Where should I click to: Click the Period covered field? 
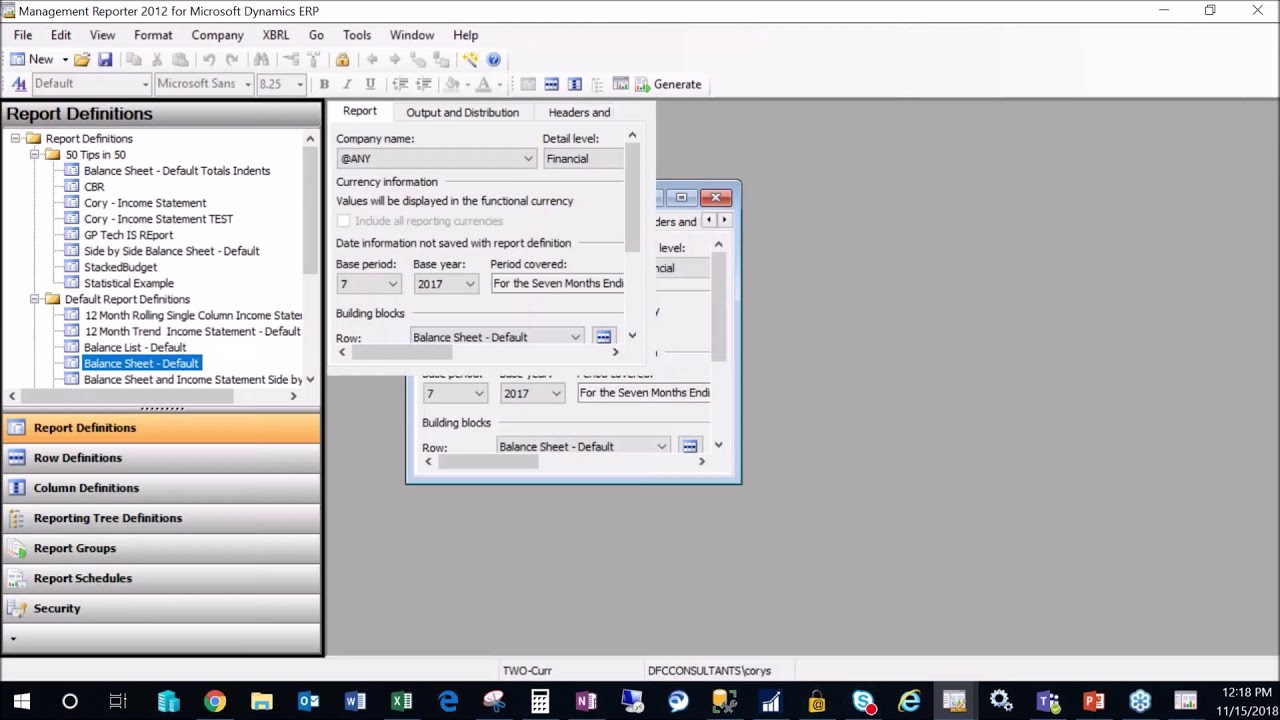(557, 284)
